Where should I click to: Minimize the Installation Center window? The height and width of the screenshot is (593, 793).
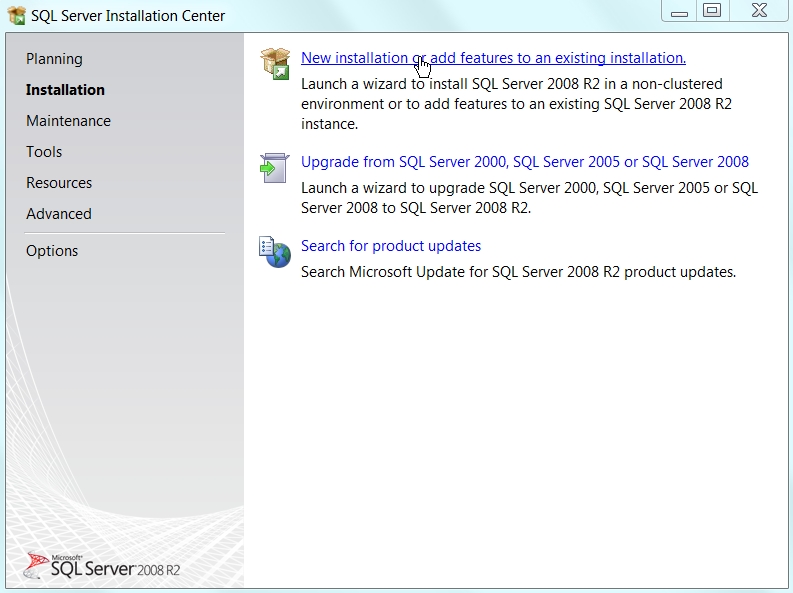click(679, 11)
